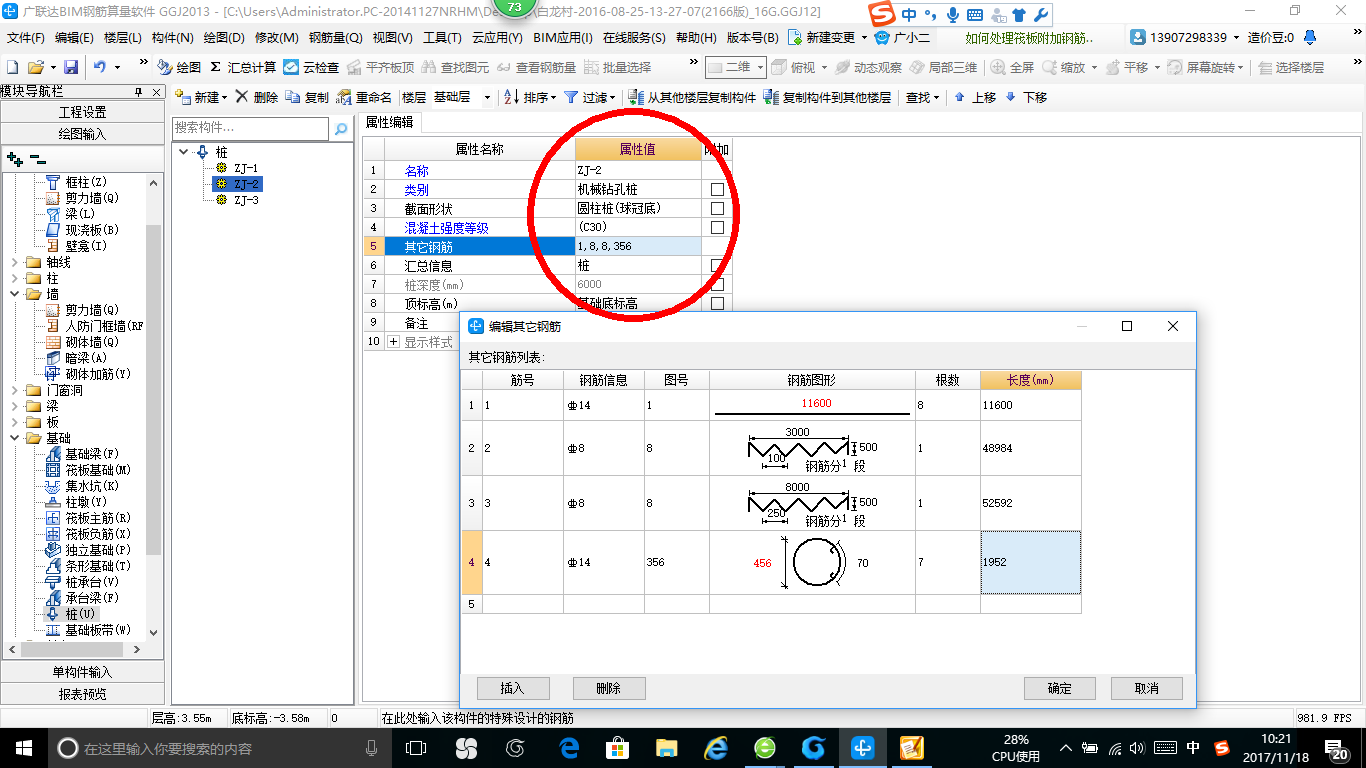Screen dimensions: 1366x768
Task: Click the Undo arrow icon
Action: tap(100, 67)
